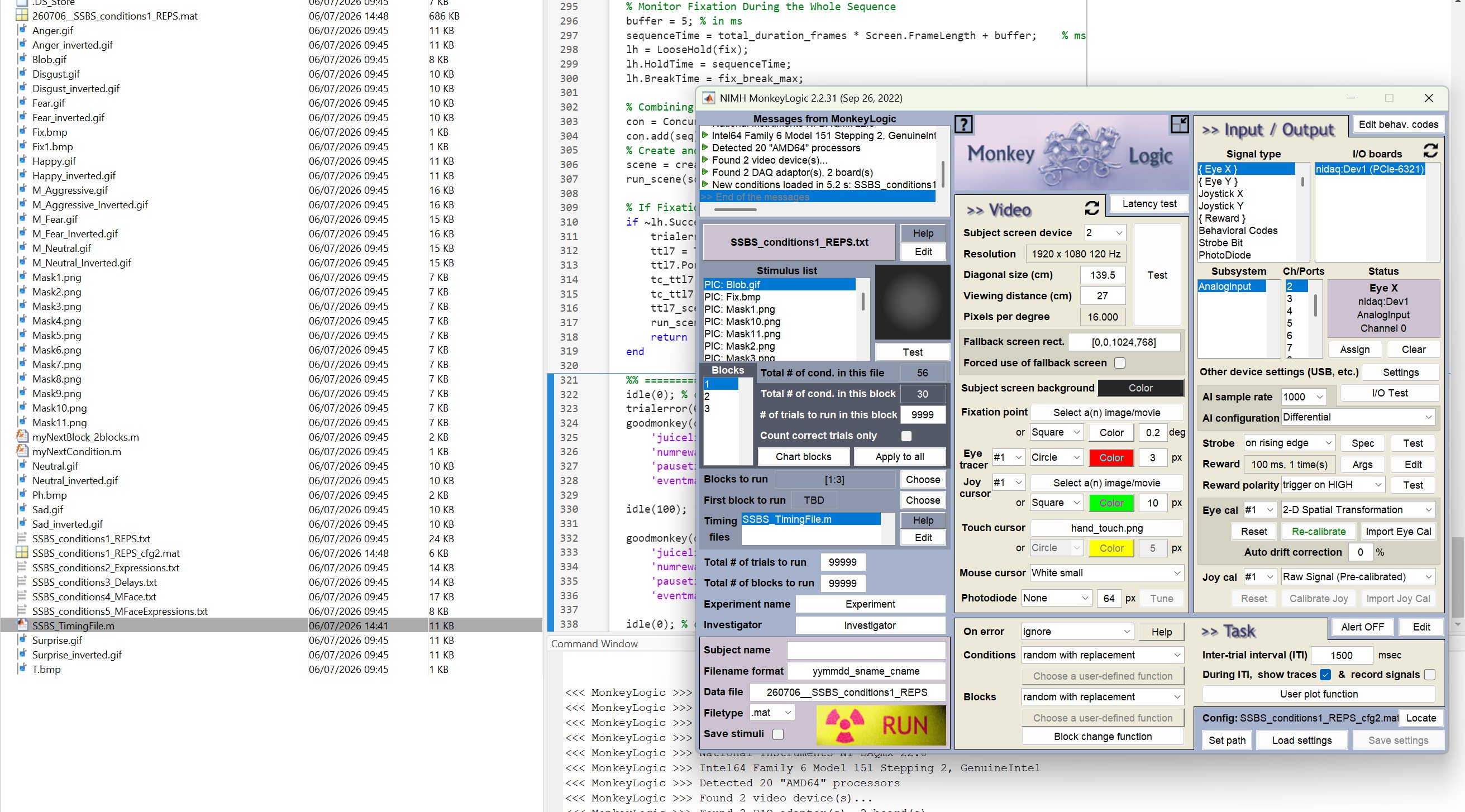1465x812 pixels.
Task: Click the stimulus preview thumbnail image
Action: click(x=912, y=302)
